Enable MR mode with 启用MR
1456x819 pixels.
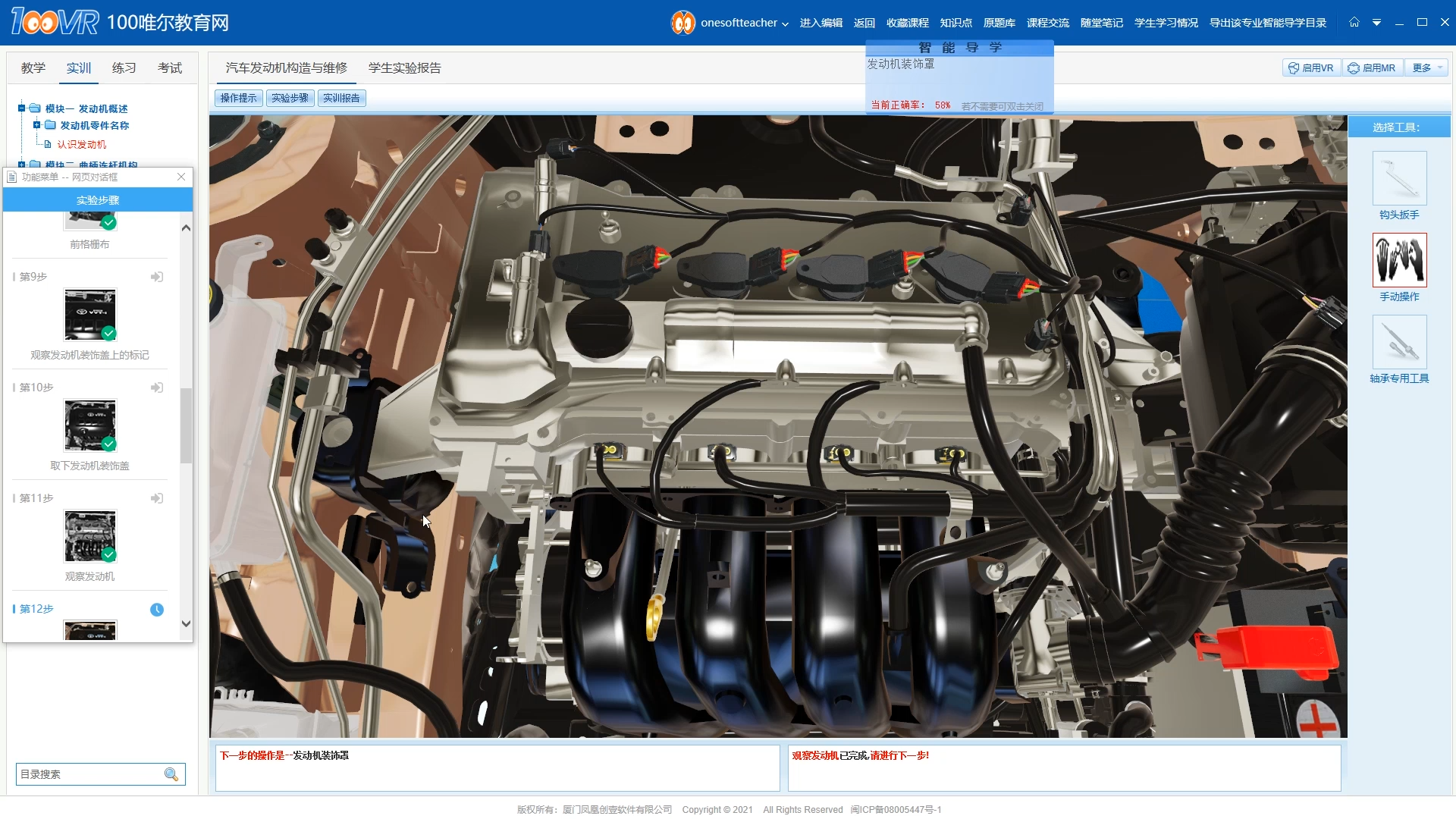point(1373,67)
